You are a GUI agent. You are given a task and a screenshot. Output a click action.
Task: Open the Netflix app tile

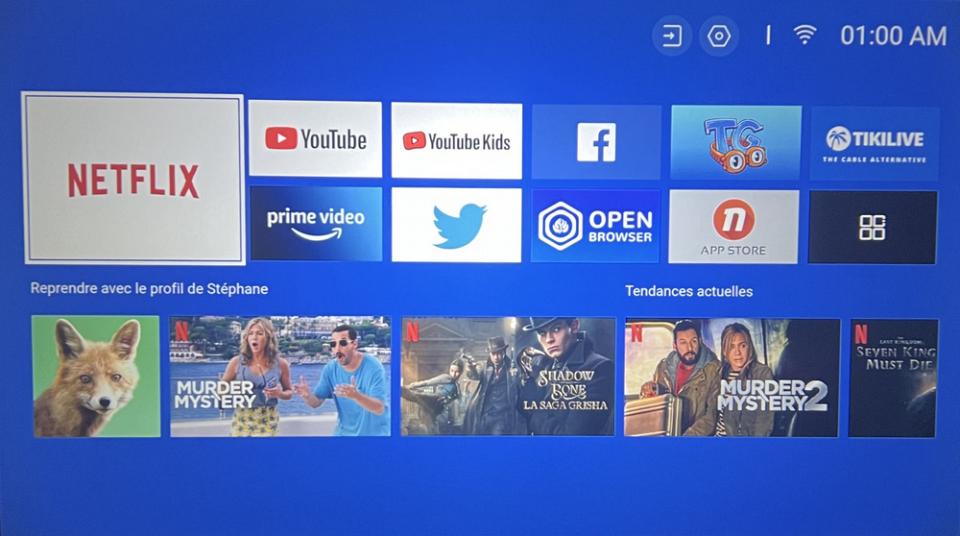pos(133,178)
